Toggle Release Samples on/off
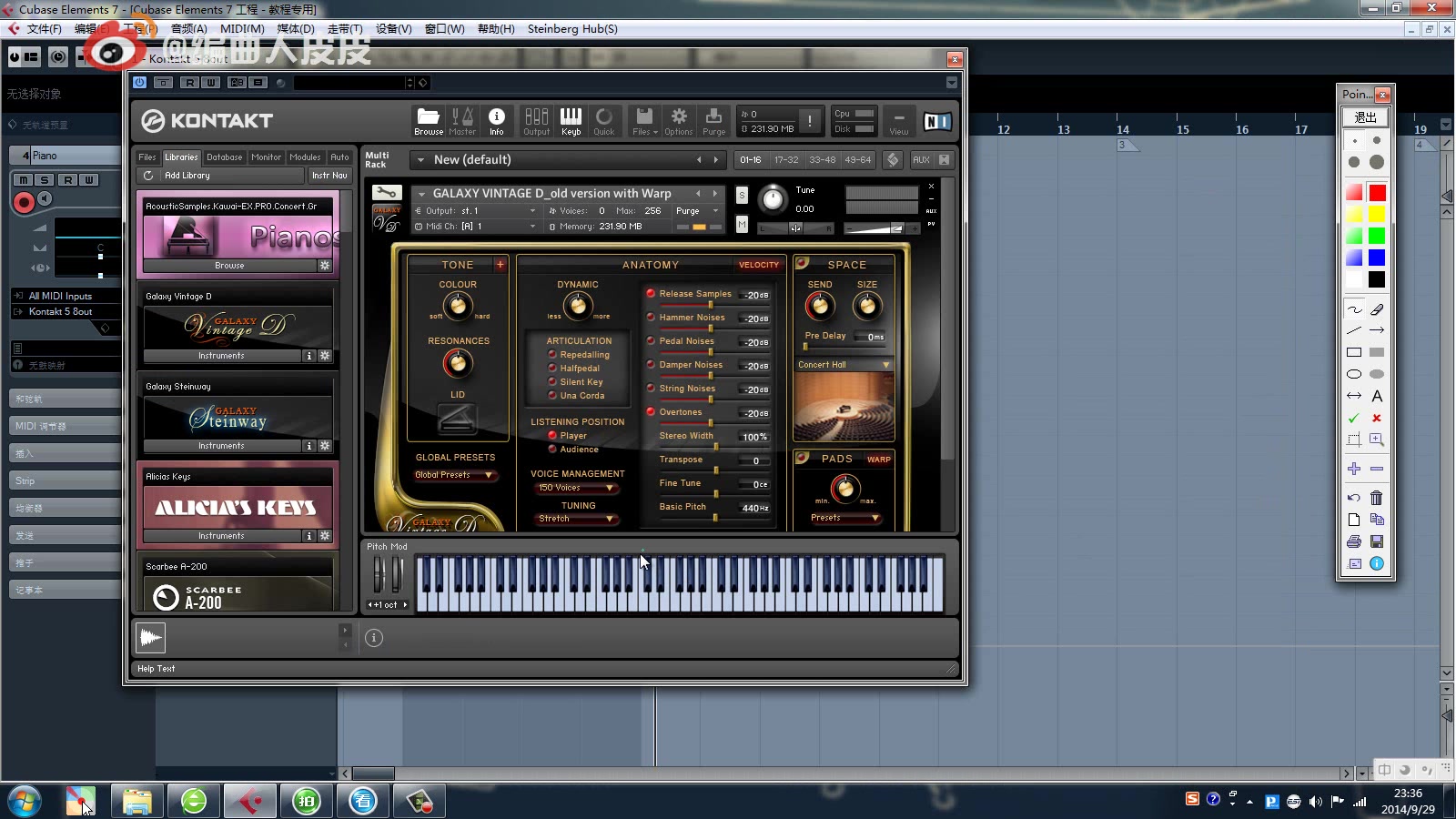This screenshot has height=819, width=1456. tap(651, 294)
